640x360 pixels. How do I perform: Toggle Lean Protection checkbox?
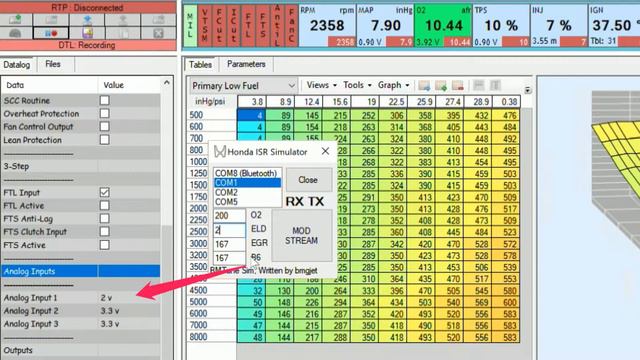[x=104, y=140]
